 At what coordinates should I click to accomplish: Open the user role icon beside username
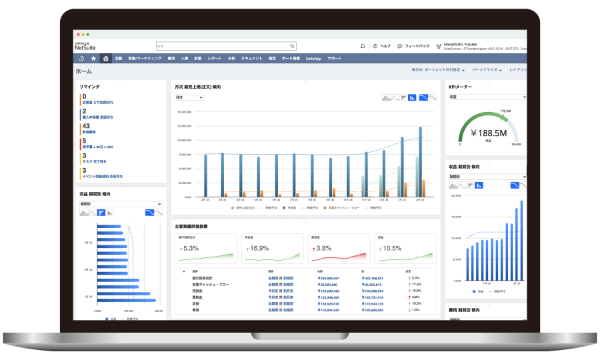[x=439, y=46]
